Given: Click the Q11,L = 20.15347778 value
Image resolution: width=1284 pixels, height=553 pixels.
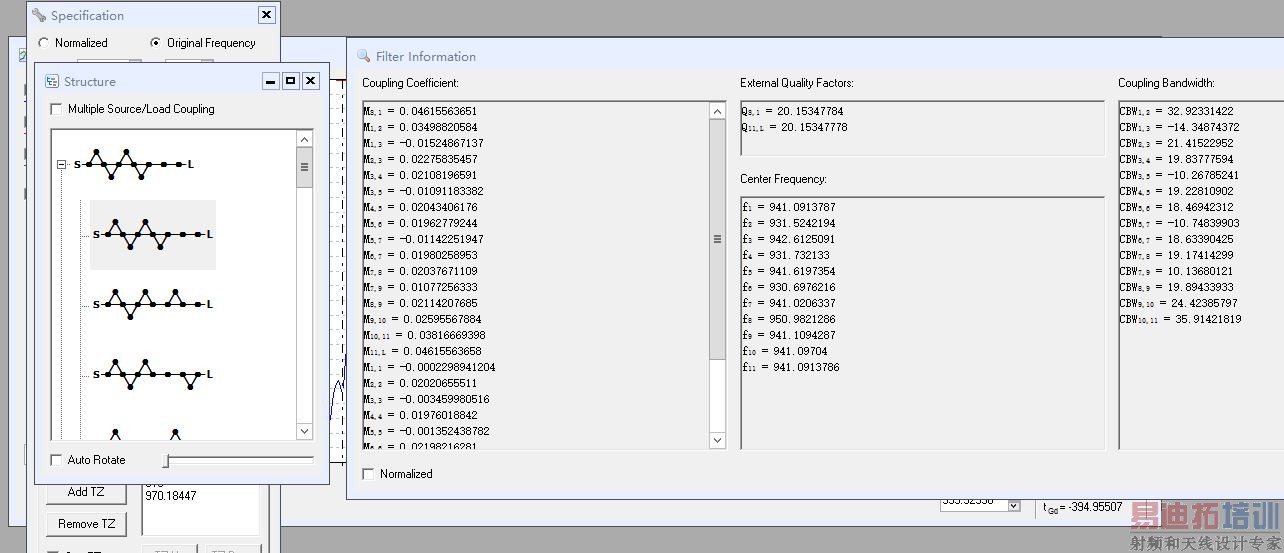Looking at the screenshot, I should point(794,127).
